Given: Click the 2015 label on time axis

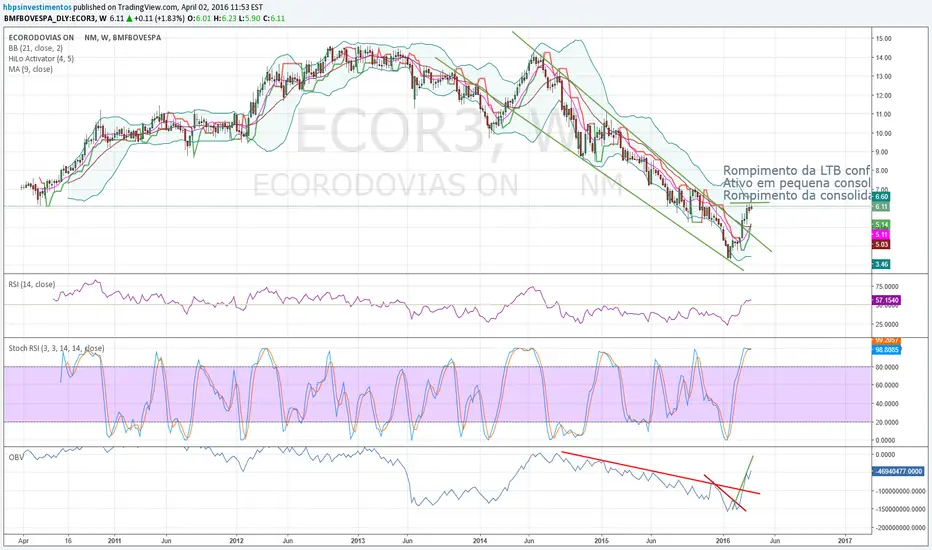Looking at the screenshot, I should click(x=602, y=541).
